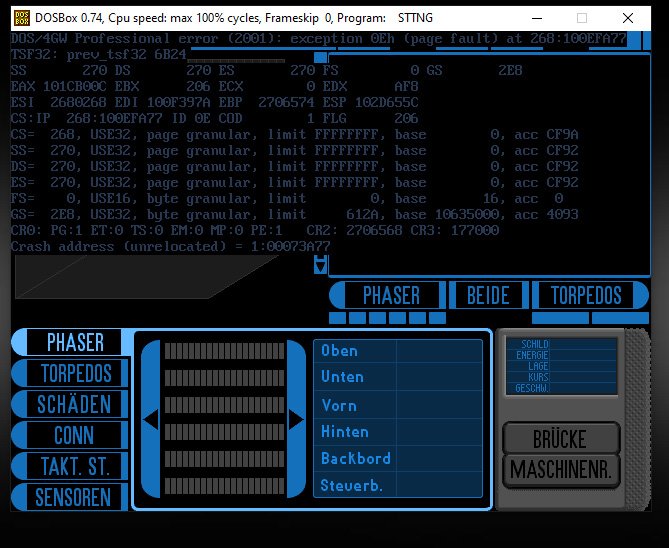Select the Hinten shield row

[398, 431]
